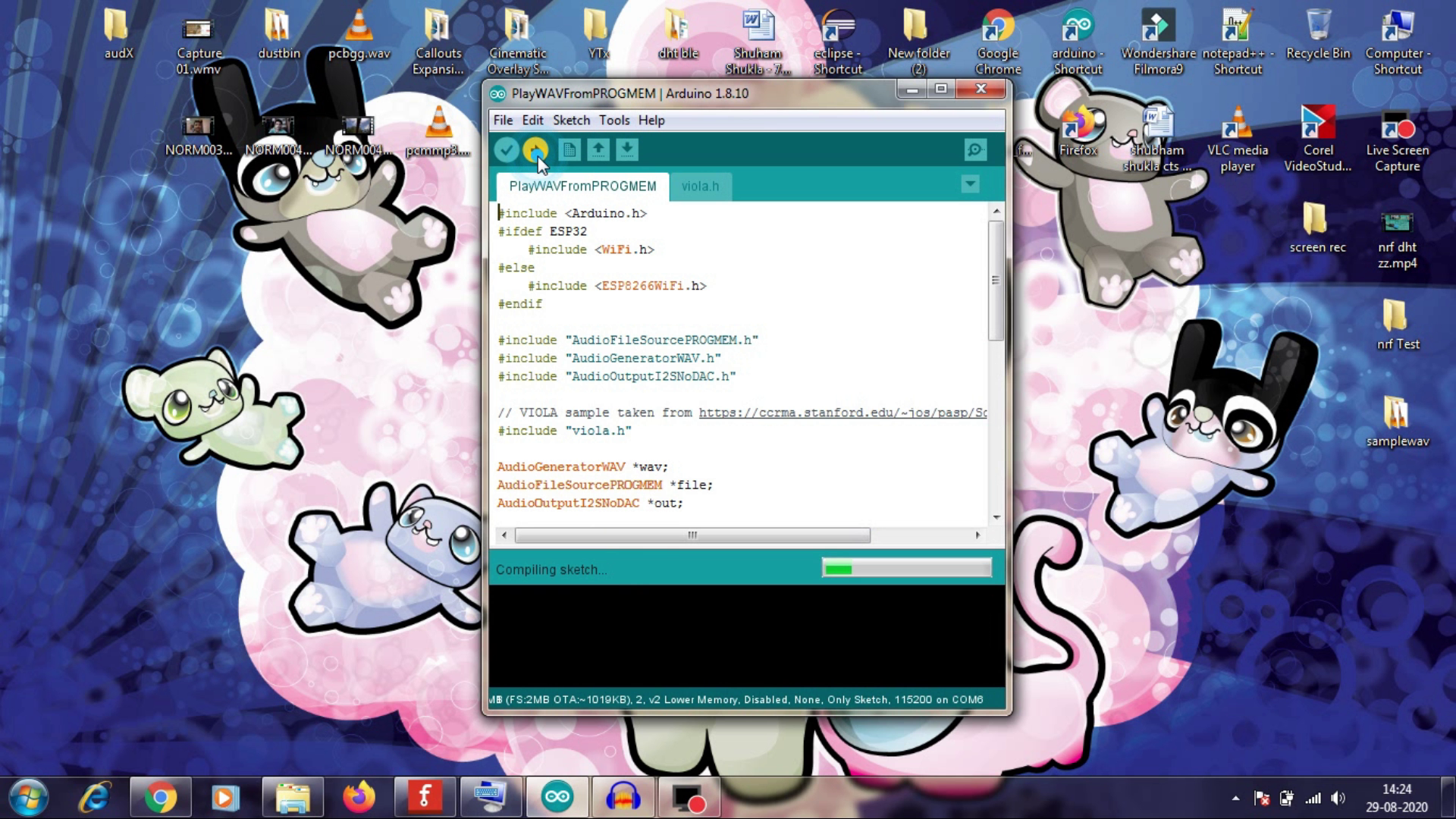Open the Help menu
This screenshot has height=819, width=1456.
(x=651, y=120)
